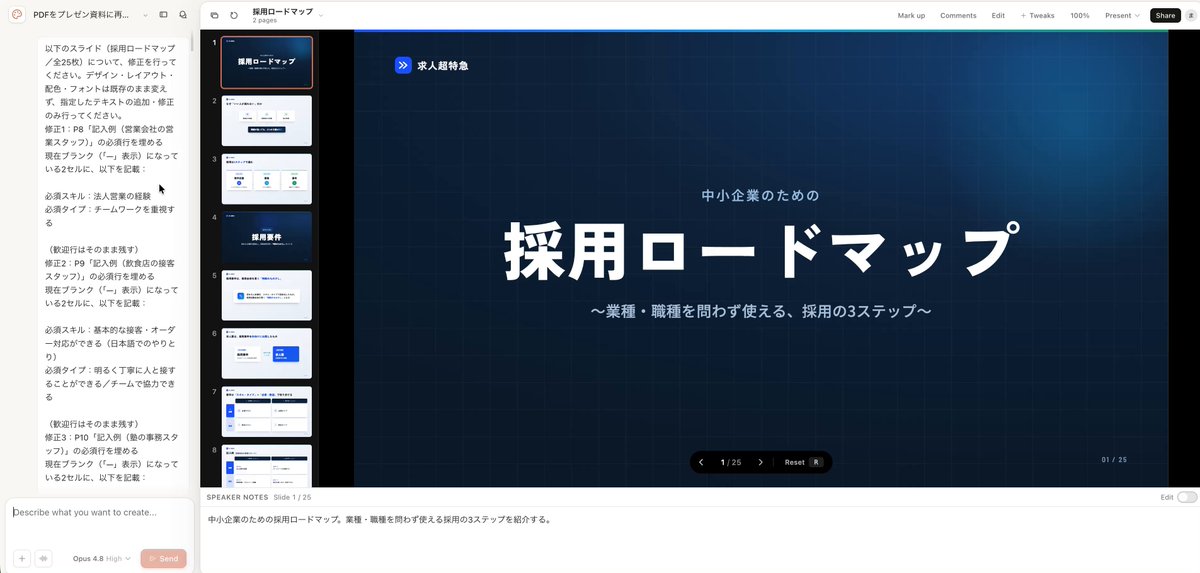Click the 'Slide 1 / 25' notes label
1200x573 pixels.
click(293, 497)
